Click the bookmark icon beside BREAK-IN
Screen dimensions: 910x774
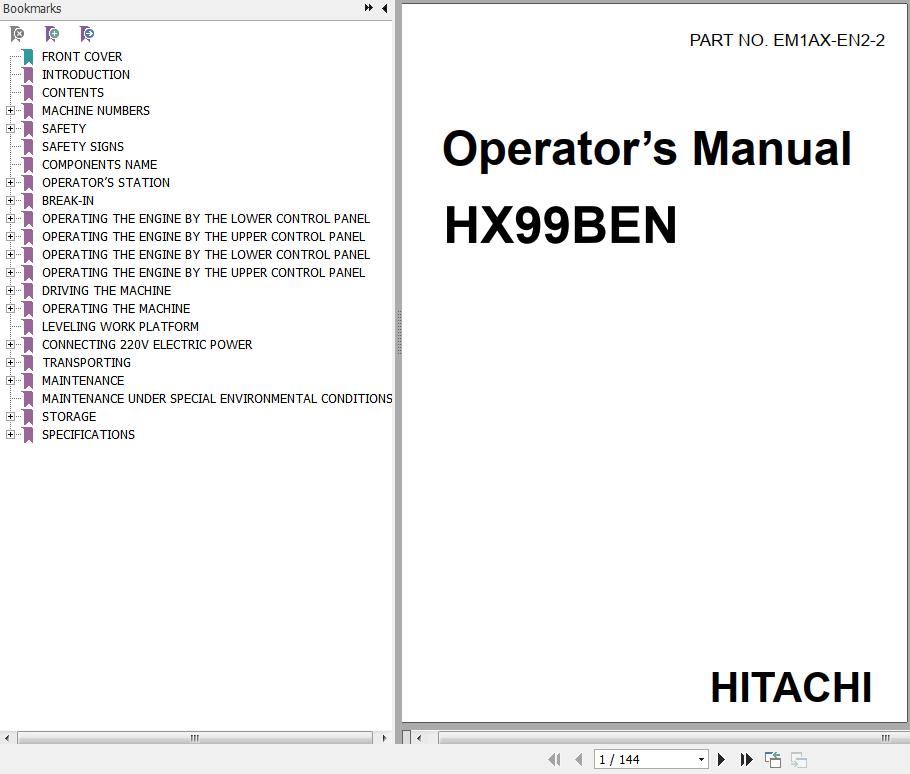coord(28,201)
